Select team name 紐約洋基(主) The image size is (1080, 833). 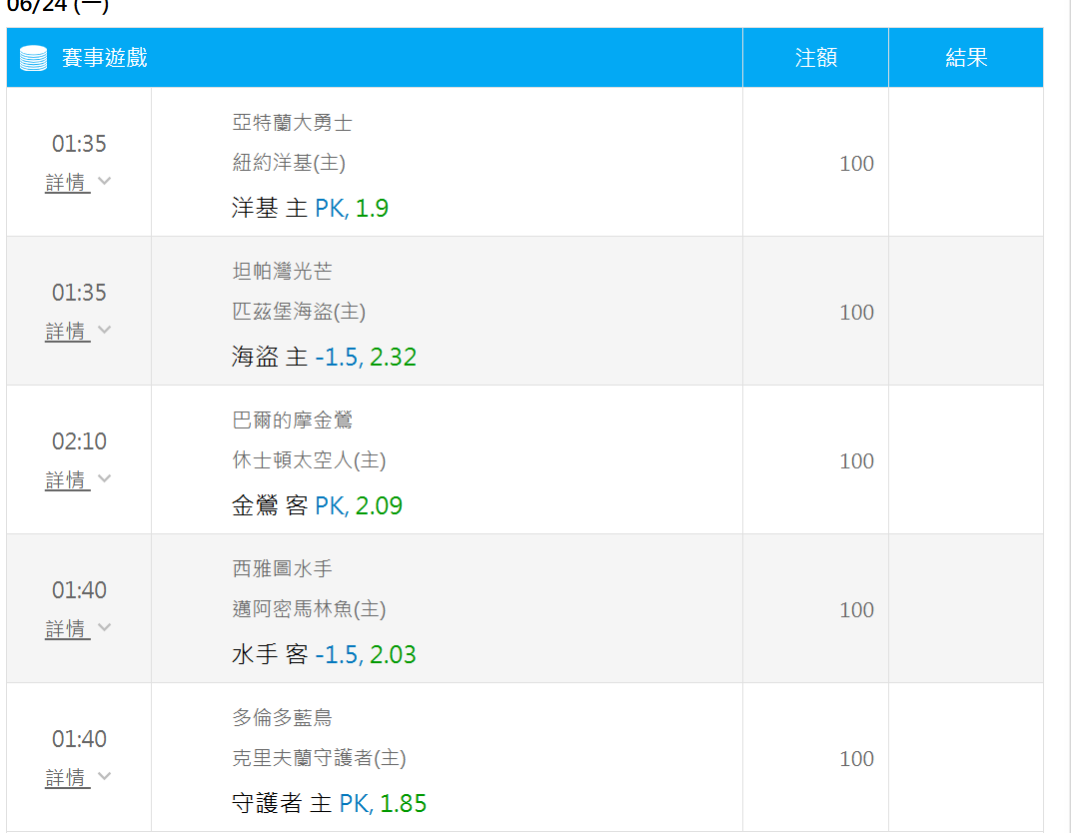point(289,163)
